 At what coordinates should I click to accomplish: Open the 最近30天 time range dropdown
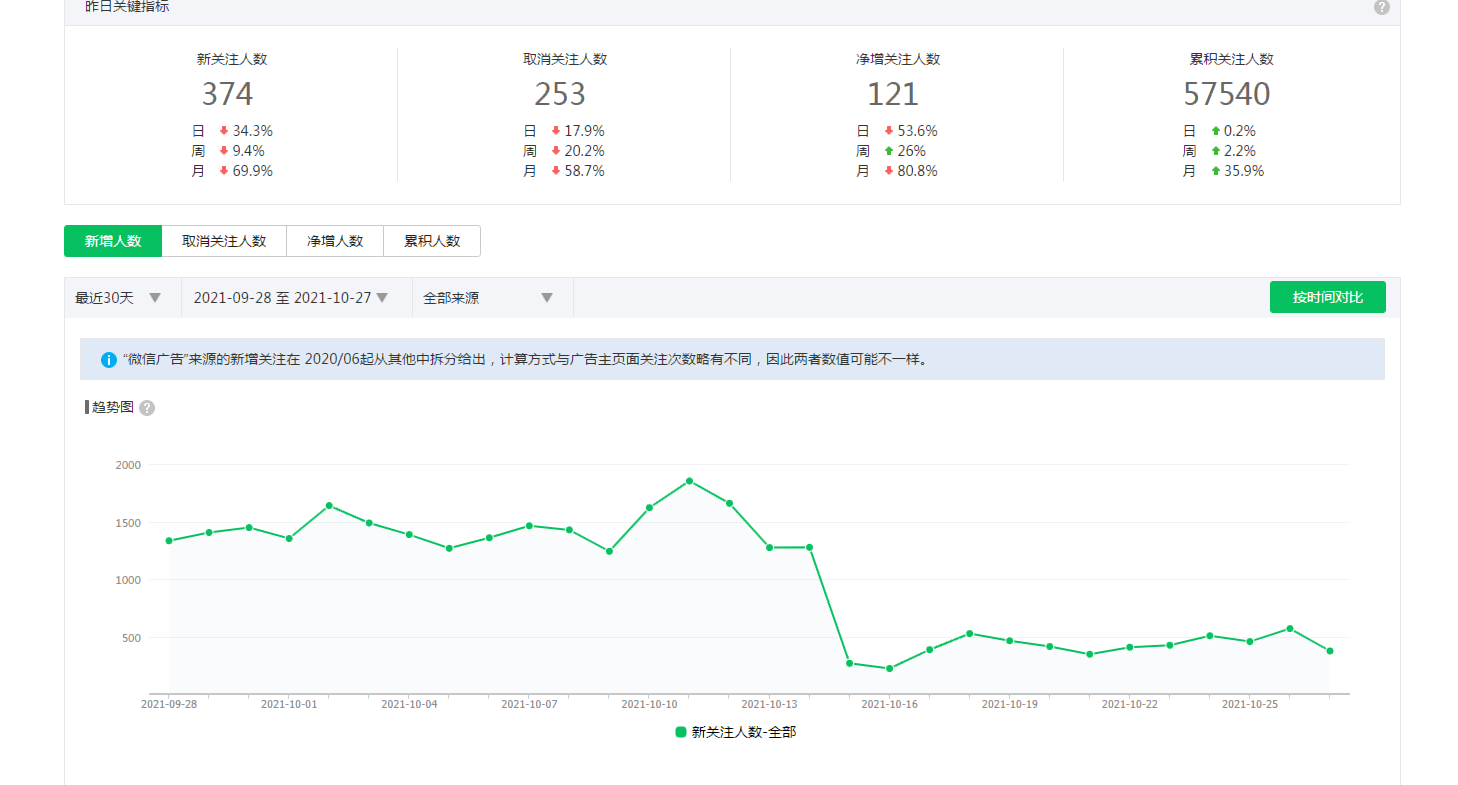(x=118, y=298)
